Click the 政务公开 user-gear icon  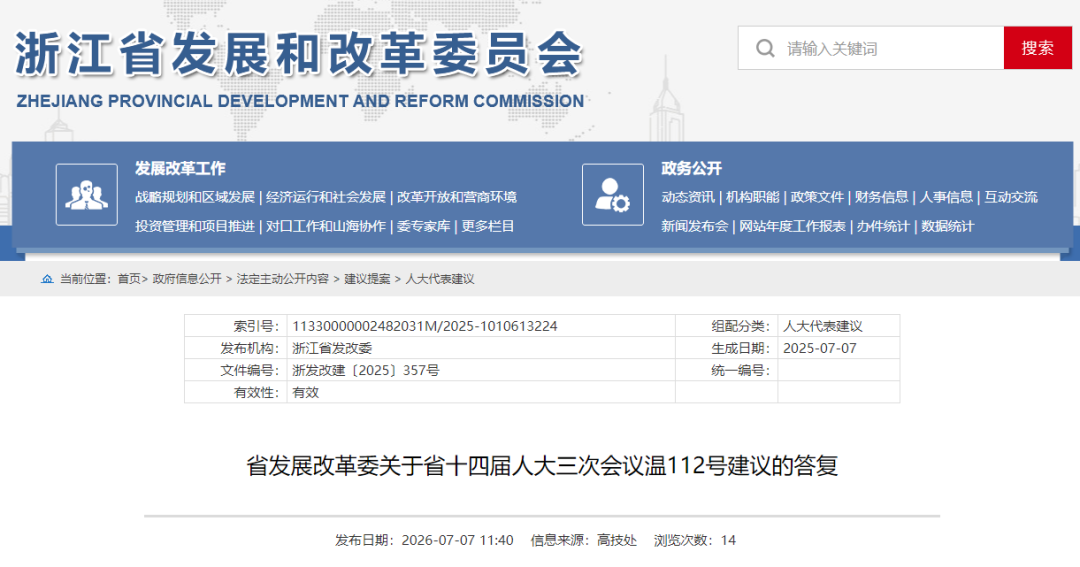click(x=613, y=194)
